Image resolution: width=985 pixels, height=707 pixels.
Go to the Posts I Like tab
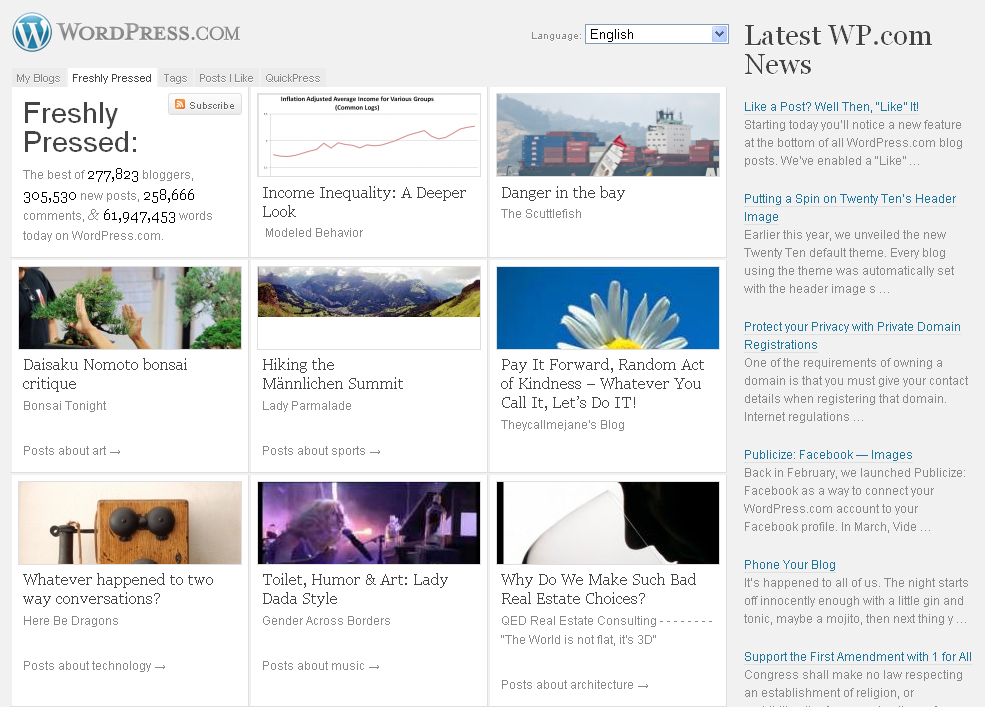[226, 78]
